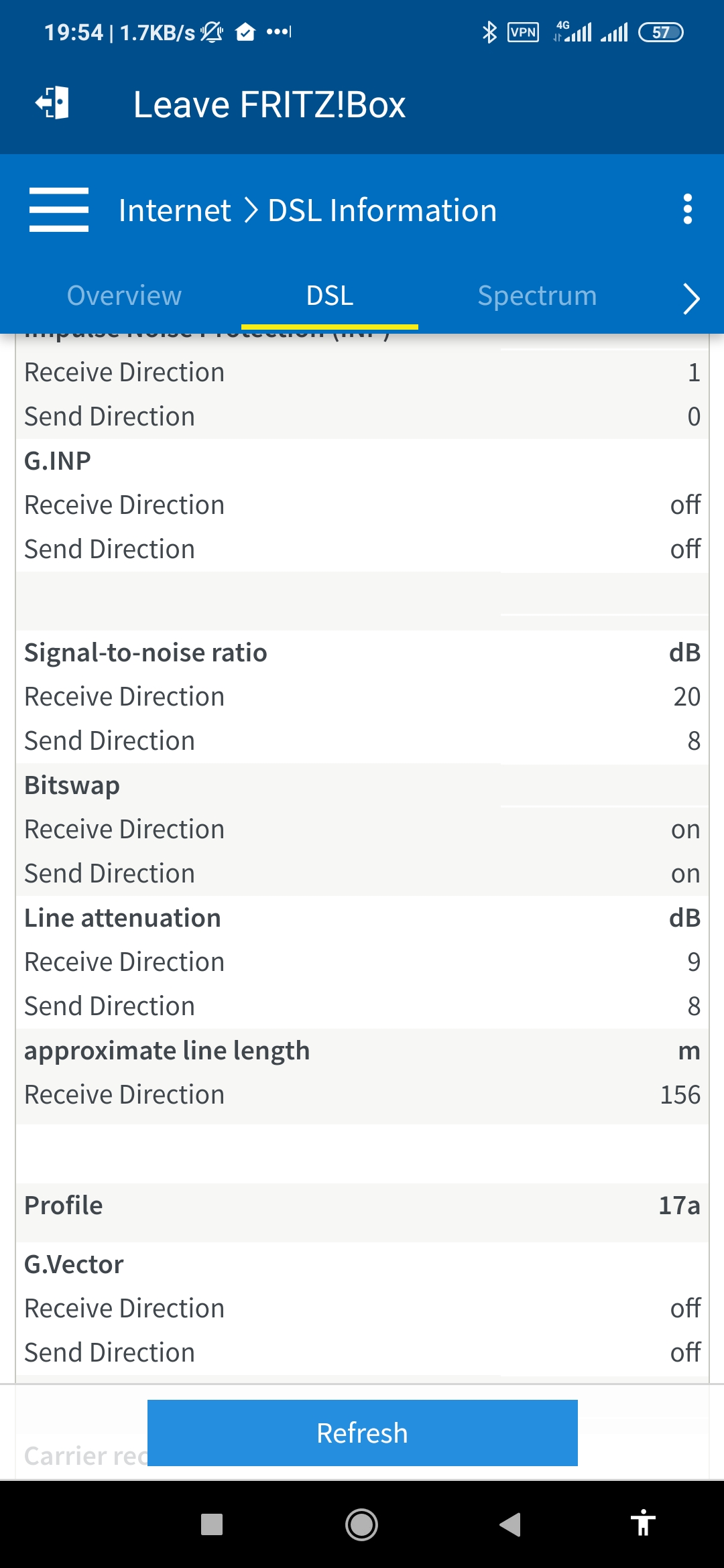Open the Spectrum tab
The width and height of the screenshot is (724, 1568).
point(537,296)
